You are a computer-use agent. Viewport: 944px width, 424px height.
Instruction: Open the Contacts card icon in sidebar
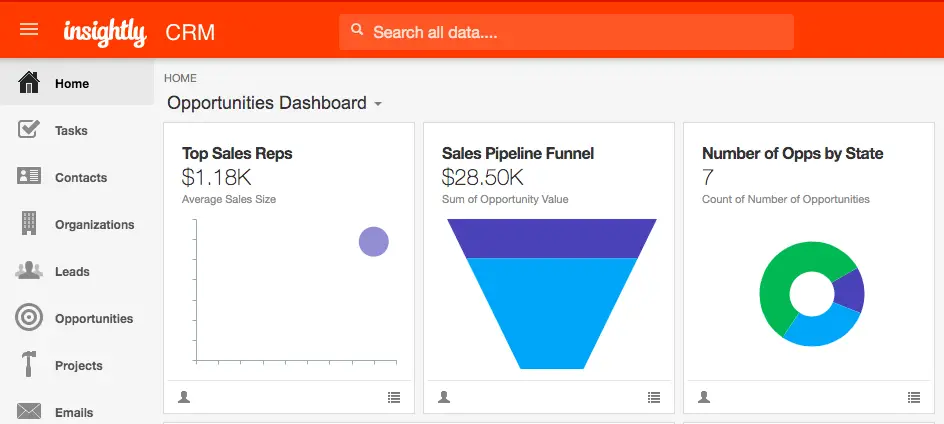point(29,176)
